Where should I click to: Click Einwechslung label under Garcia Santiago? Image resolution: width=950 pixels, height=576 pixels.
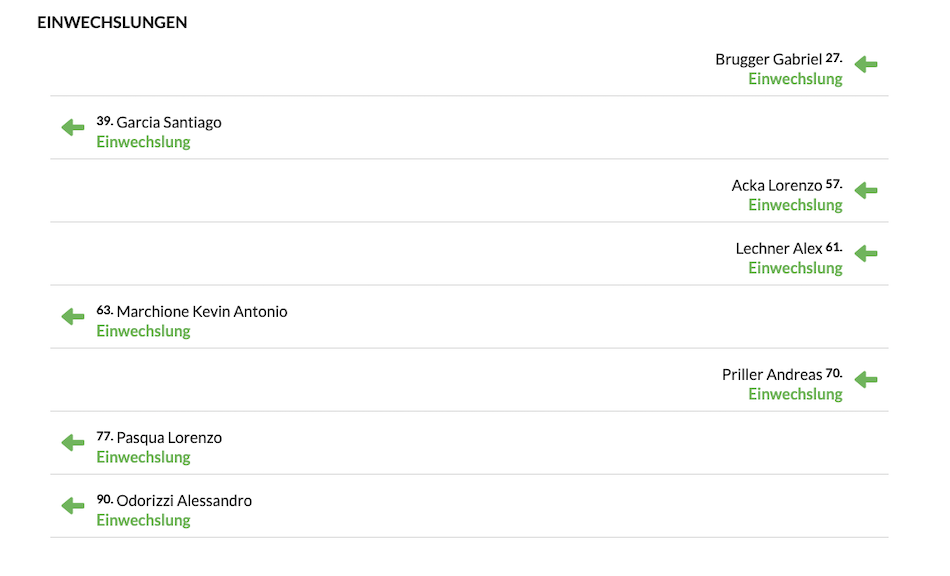pyautogui.click(x=144, y=142)
